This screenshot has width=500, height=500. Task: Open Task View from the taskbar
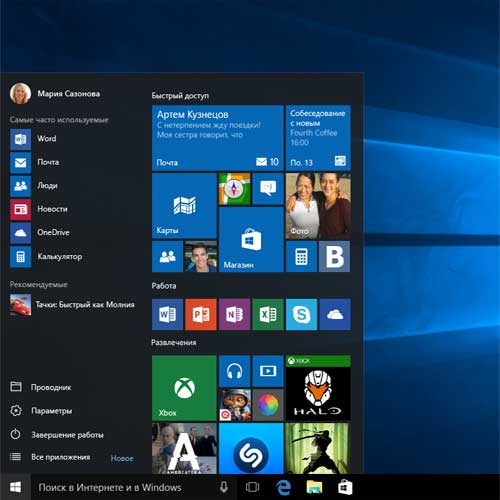(252, 487)
